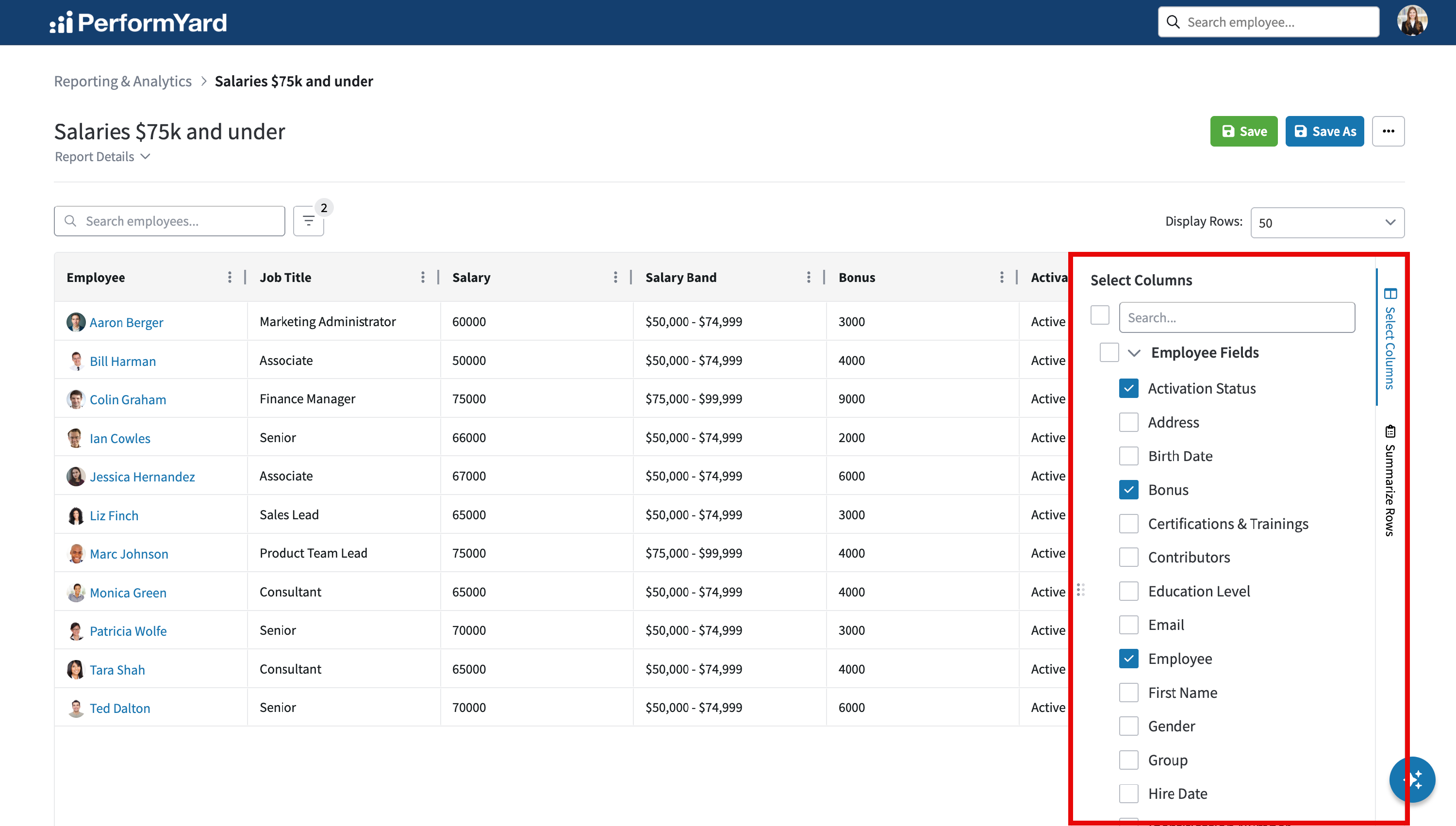
Task: Open the filter icon with badge 2
Action: pyautogui.click(x=309, y=221)
